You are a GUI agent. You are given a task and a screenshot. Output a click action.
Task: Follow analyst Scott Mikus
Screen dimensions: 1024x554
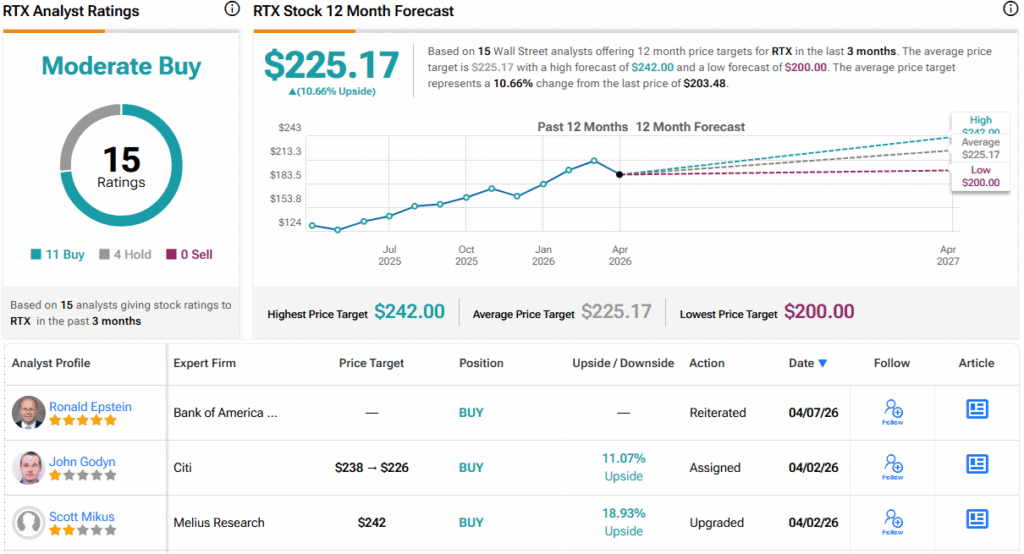pos(893,522)
